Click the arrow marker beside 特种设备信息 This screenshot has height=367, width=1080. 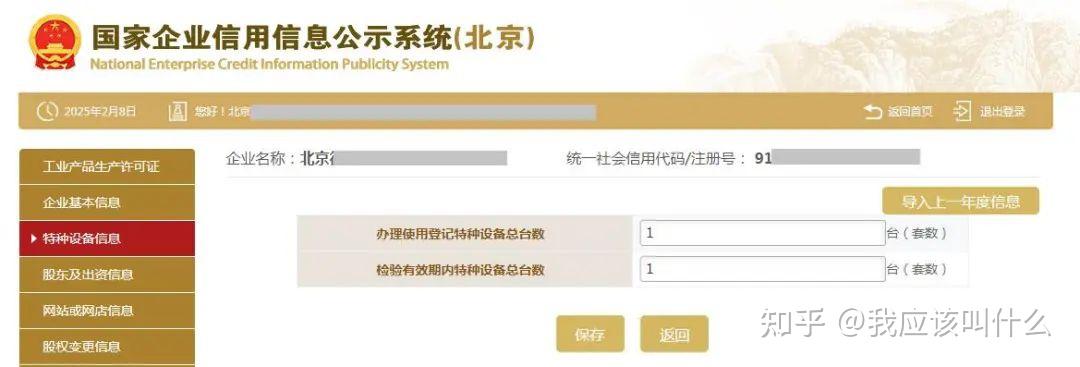34,239
